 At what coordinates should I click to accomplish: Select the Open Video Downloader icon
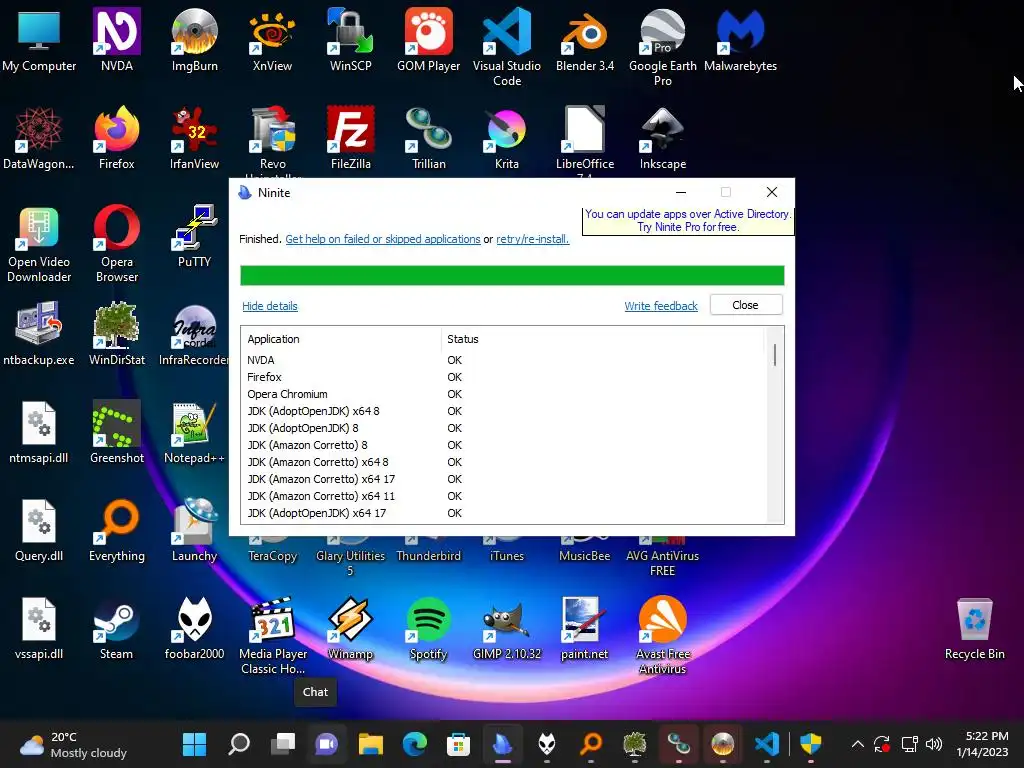(x=39, y=244)
